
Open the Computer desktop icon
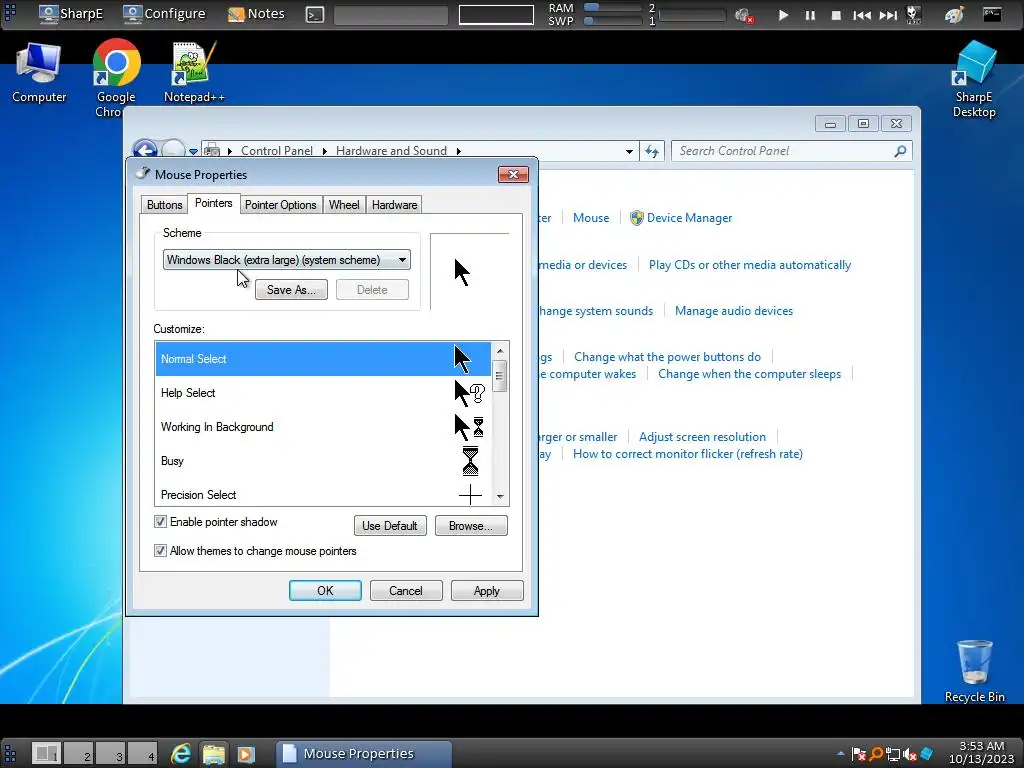39,72
